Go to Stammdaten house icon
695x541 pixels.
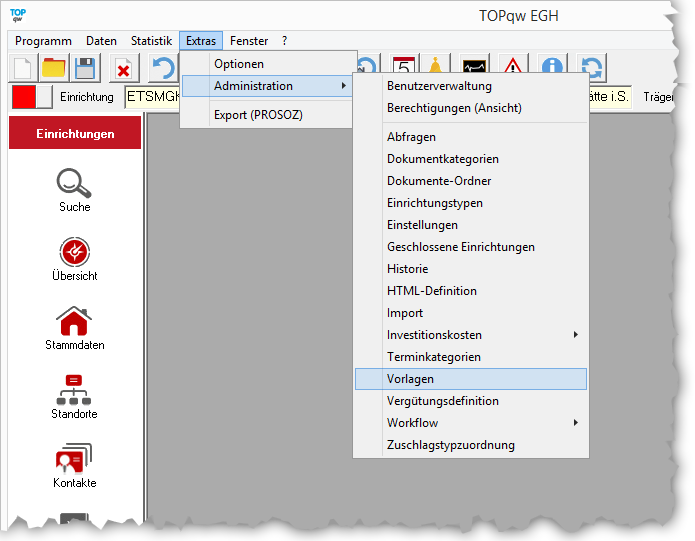74,321
